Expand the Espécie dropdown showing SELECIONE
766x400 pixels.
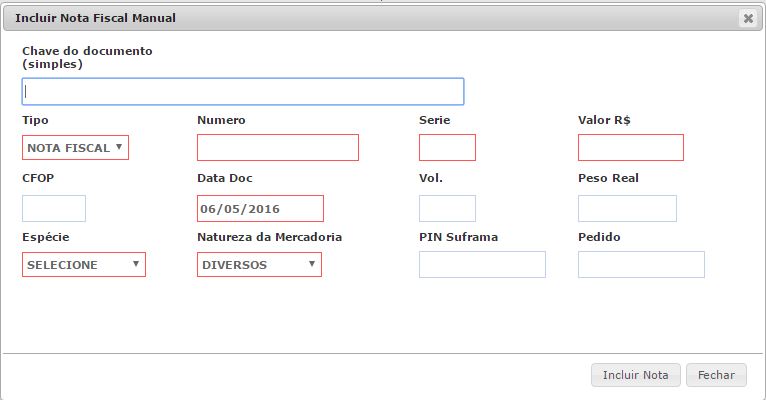[x=84, y=265]
